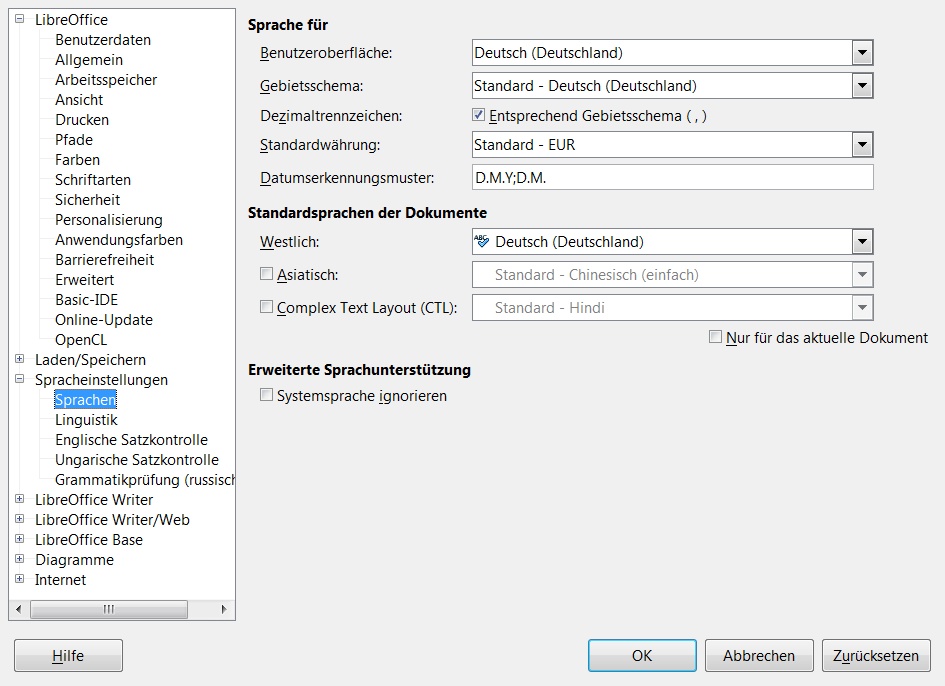Image resolution: width=945 pixels, height=686 pixels.
Task: Click the Laden/Speichern label
Action: coord(90,359)
